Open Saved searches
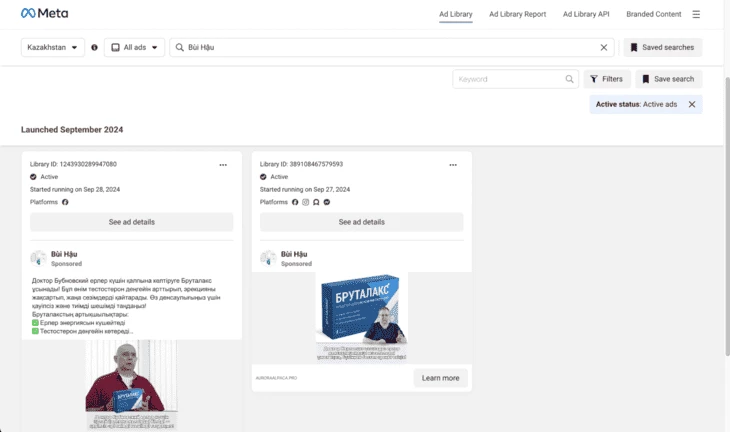The image size is (730, 432). 662,47
